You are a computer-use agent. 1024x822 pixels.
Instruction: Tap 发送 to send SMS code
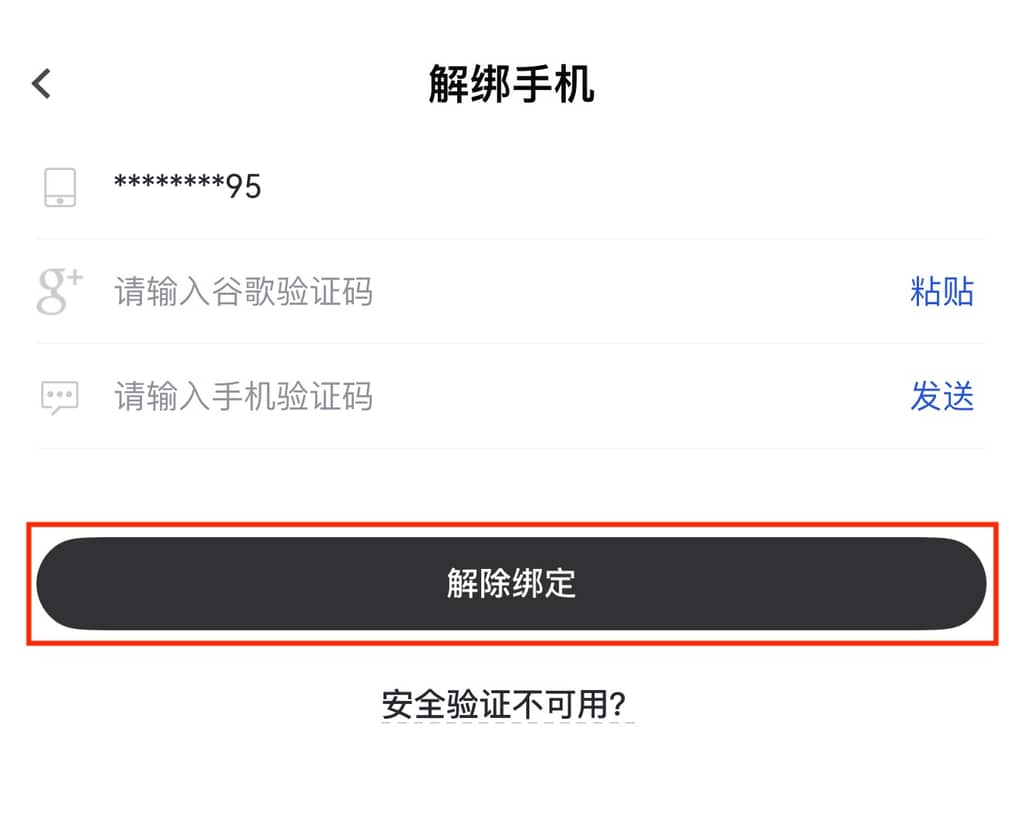pos(941,397)
